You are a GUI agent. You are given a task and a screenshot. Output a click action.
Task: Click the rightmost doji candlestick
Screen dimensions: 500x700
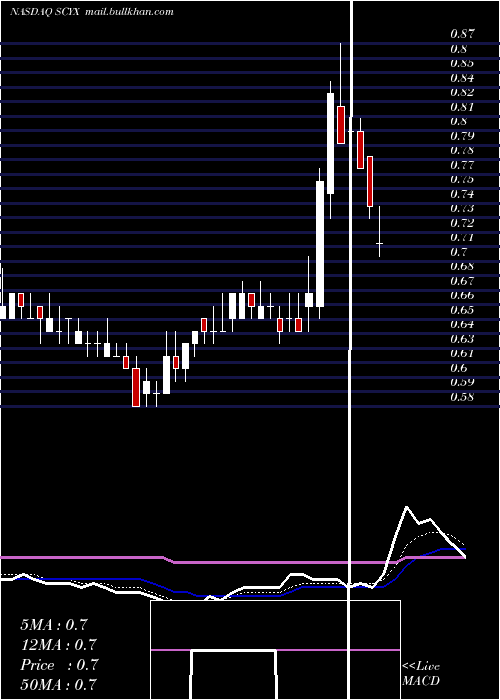pos(379,243)
